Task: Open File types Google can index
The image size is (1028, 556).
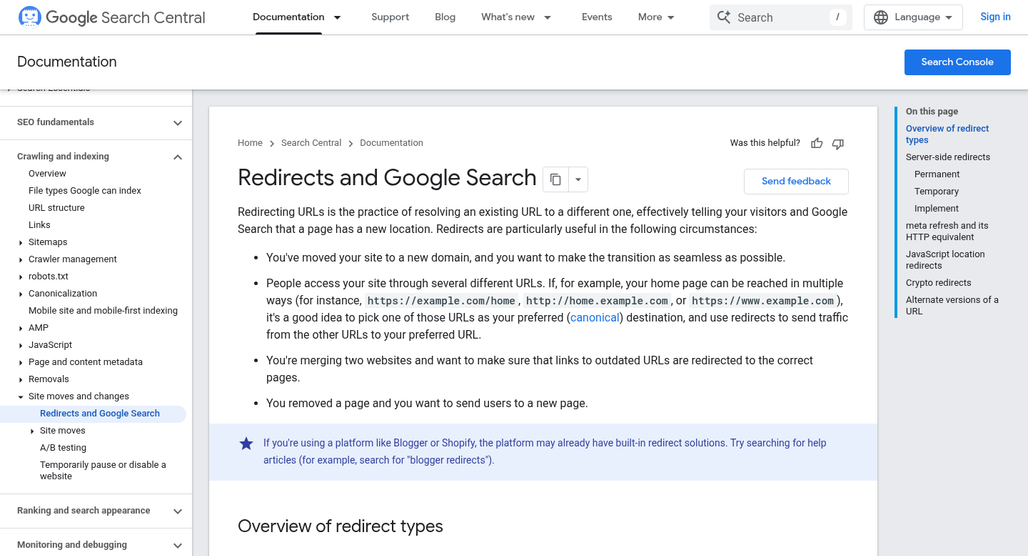Action: [85, 191]
